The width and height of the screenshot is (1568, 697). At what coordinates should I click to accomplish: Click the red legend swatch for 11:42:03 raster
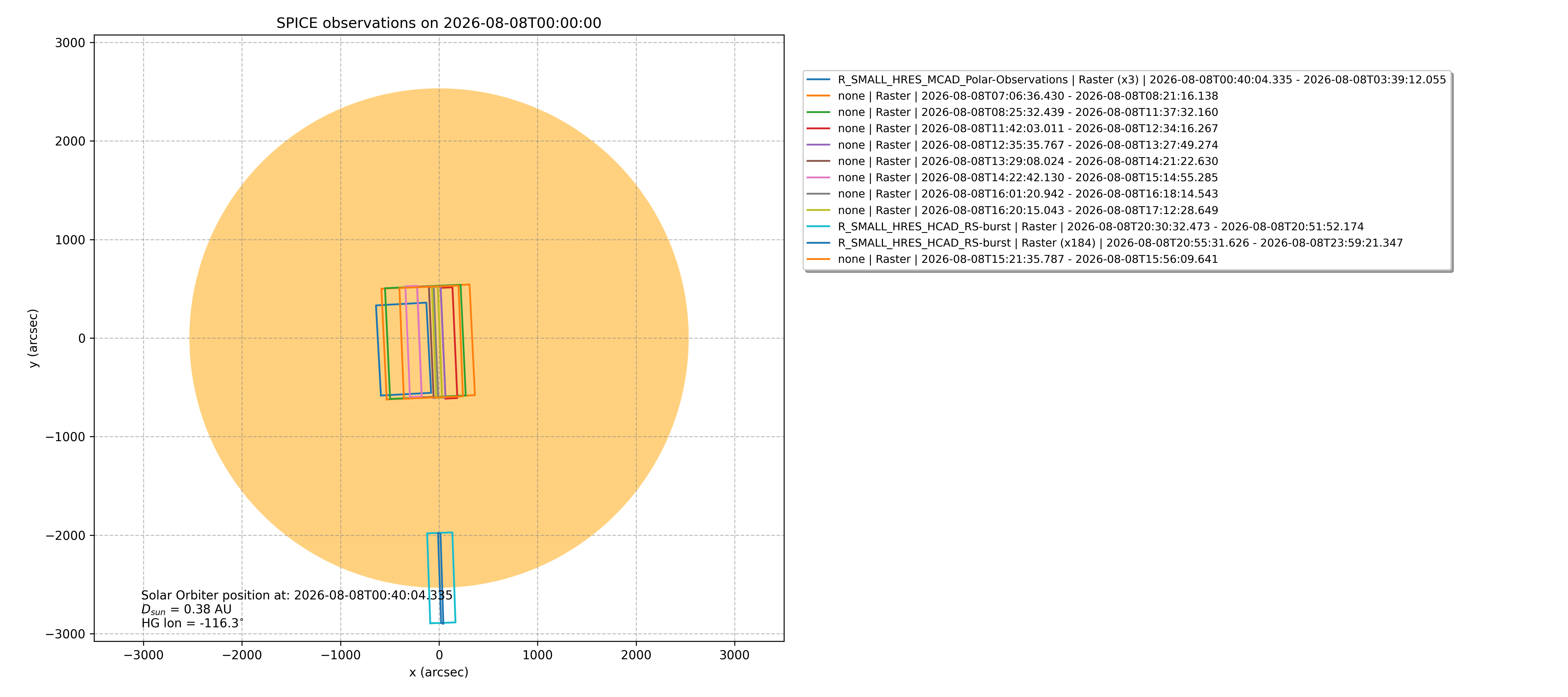818,128
